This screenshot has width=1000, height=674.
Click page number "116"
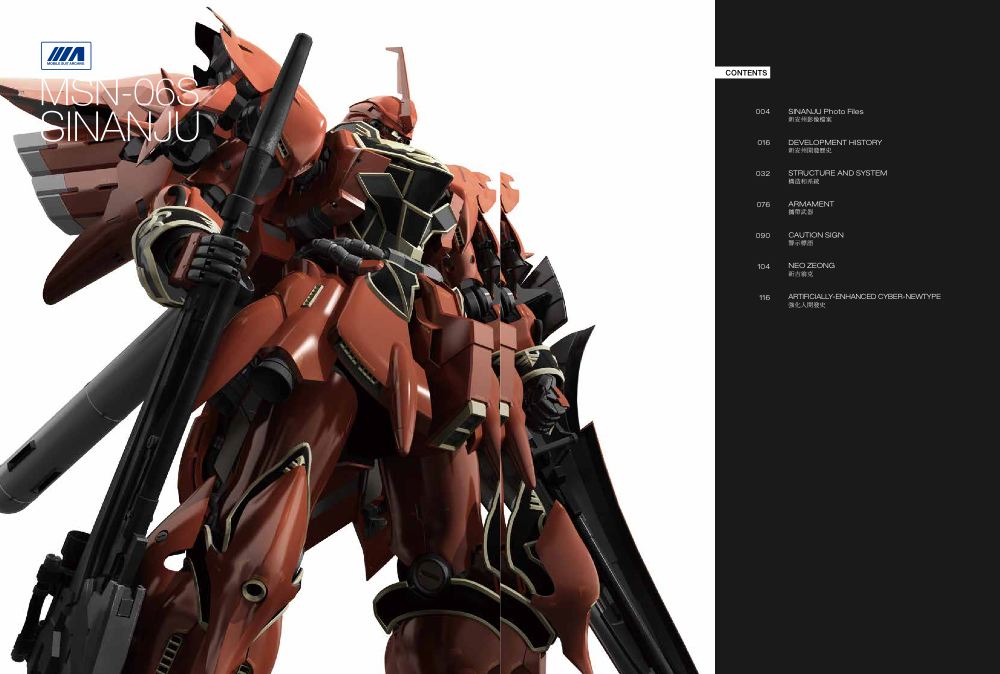[765, 297]
